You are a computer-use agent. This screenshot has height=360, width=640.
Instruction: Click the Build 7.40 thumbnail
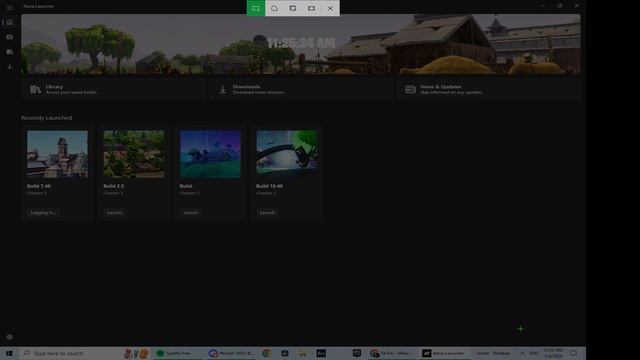click(57, 154)
